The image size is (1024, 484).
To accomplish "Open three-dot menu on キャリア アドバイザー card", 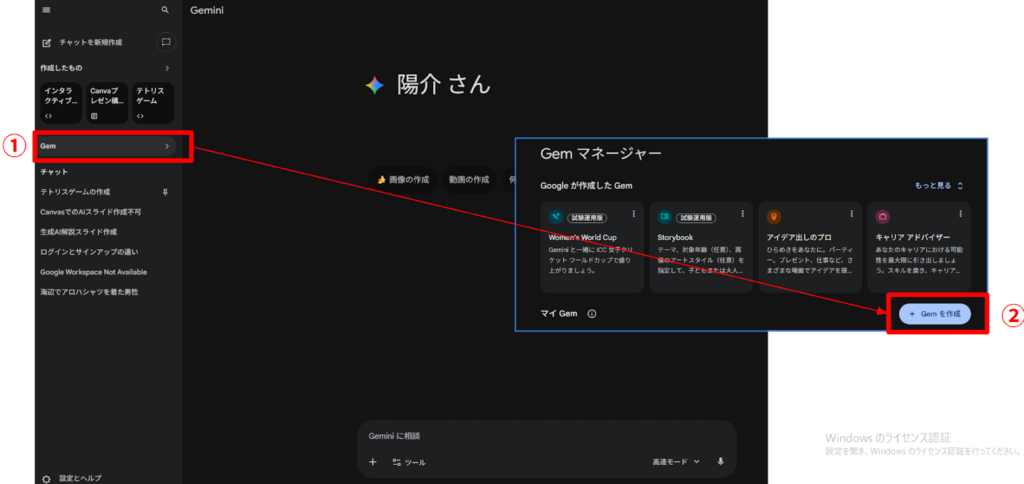I will coord(960,214).
